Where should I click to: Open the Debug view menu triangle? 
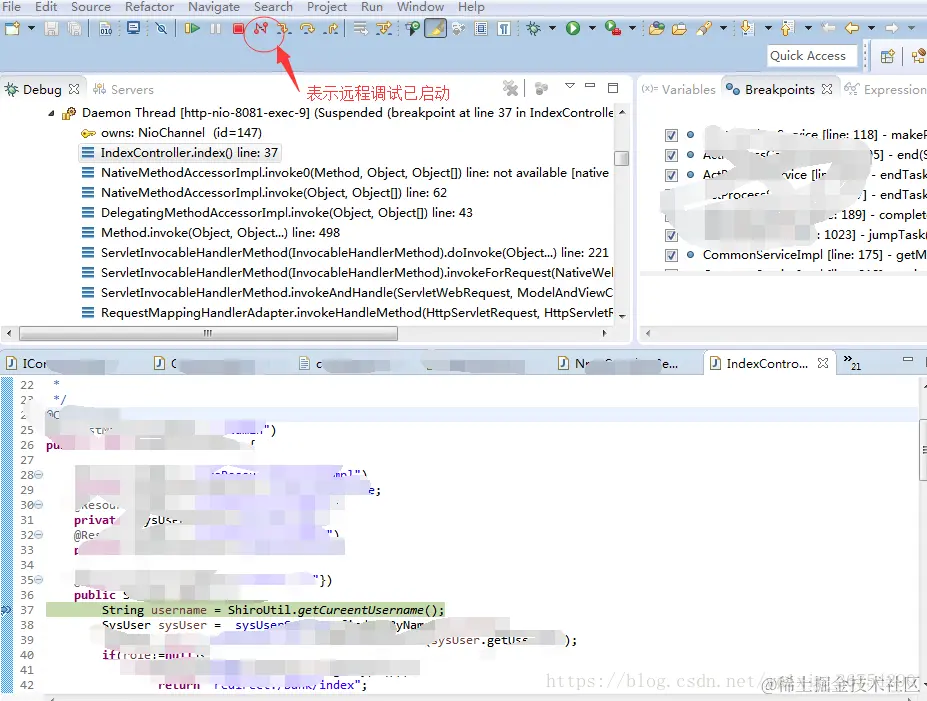(570, 86)
